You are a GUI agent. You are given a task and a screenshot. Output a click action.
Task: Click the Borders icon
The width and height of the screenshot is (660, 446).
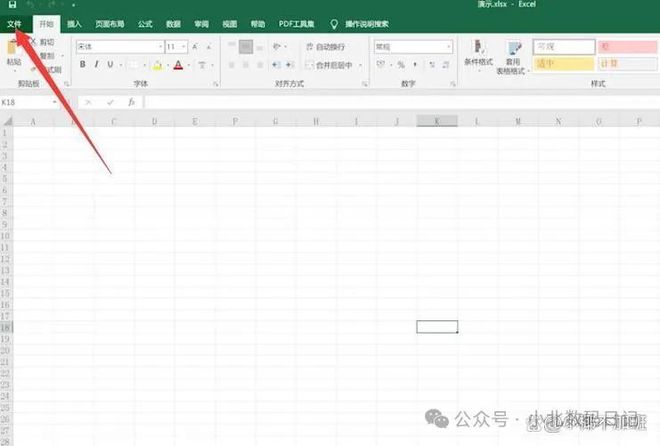133,65
